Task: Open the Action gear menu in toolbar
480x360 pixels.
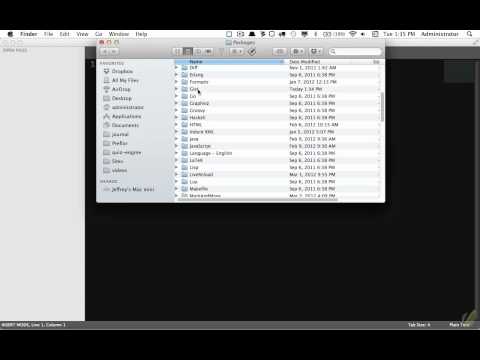Action: coord(298,52)
